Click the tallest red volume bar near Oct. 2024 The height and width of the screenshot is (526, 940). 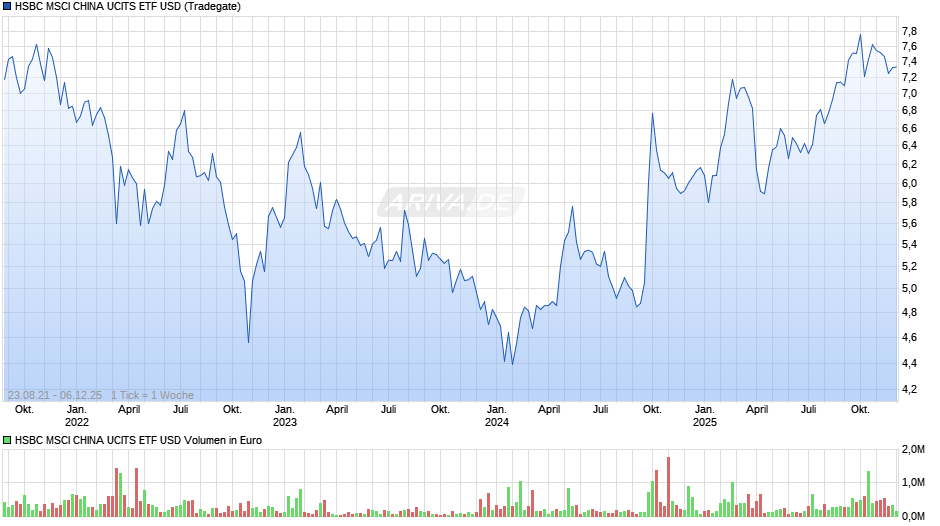click(x=668, y=487)
